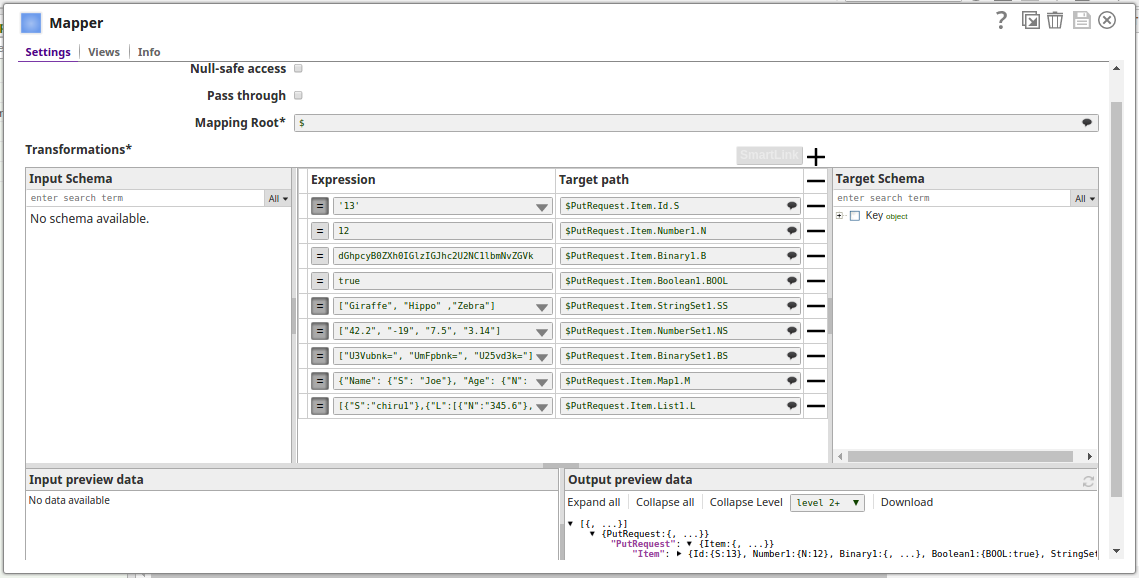This screenshot has height=578, width=1139.
Task: Toggle expression mode for the '13' row
Action: (x=320, y=206)
